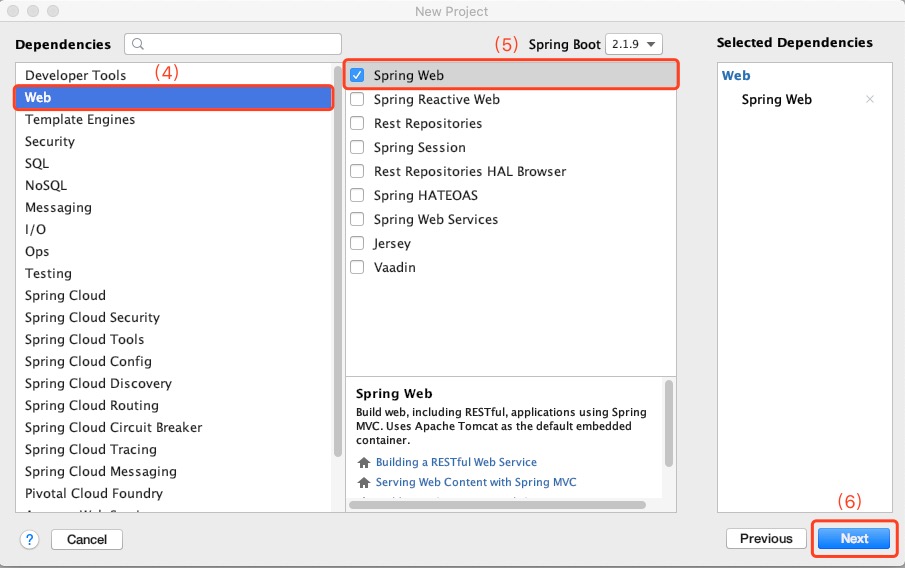
Task: Check the Rest Repositories checkbox
Action: click(x=357, y=123)
